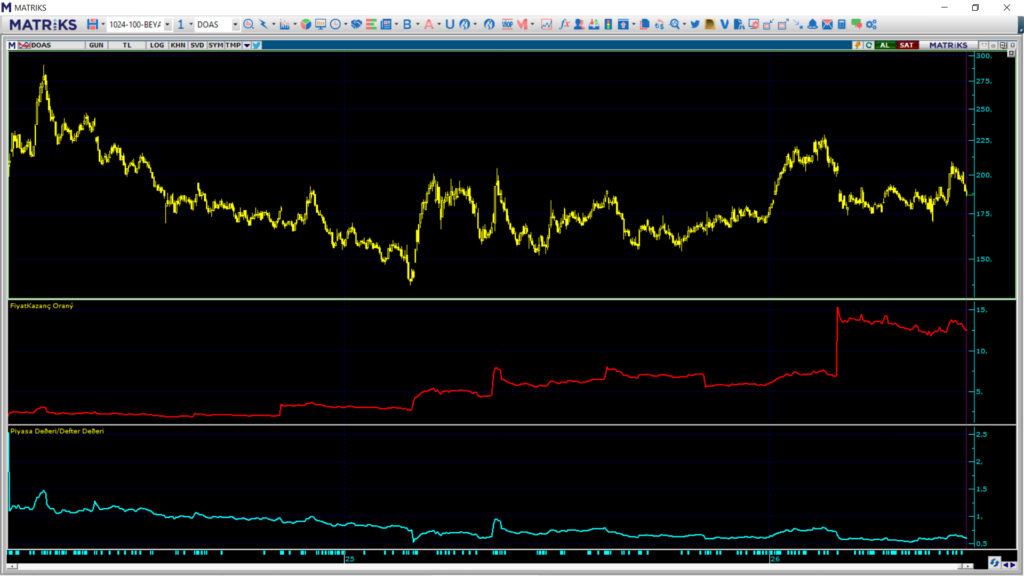The image size is (1024, 576).
Task: Click the alarm bell icon
Action: (812, 24)
